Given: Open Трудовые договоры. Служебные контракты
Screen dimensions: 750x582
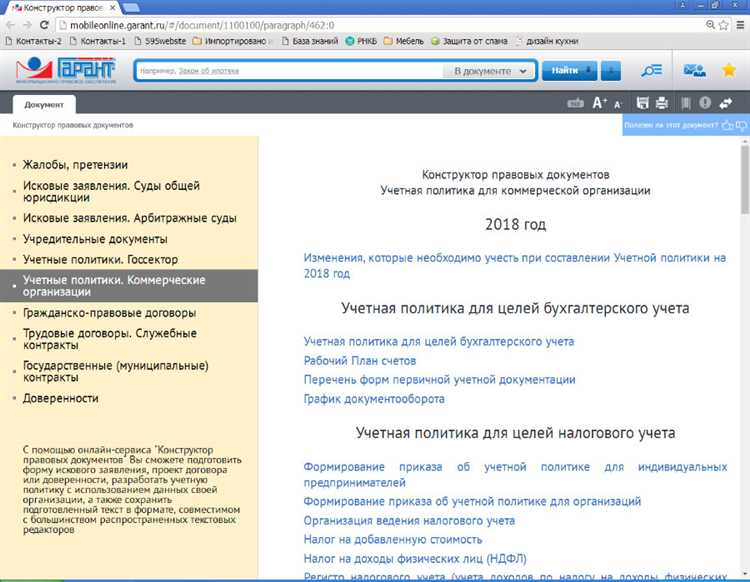Looking at the screenshot, I should point(110,339).
